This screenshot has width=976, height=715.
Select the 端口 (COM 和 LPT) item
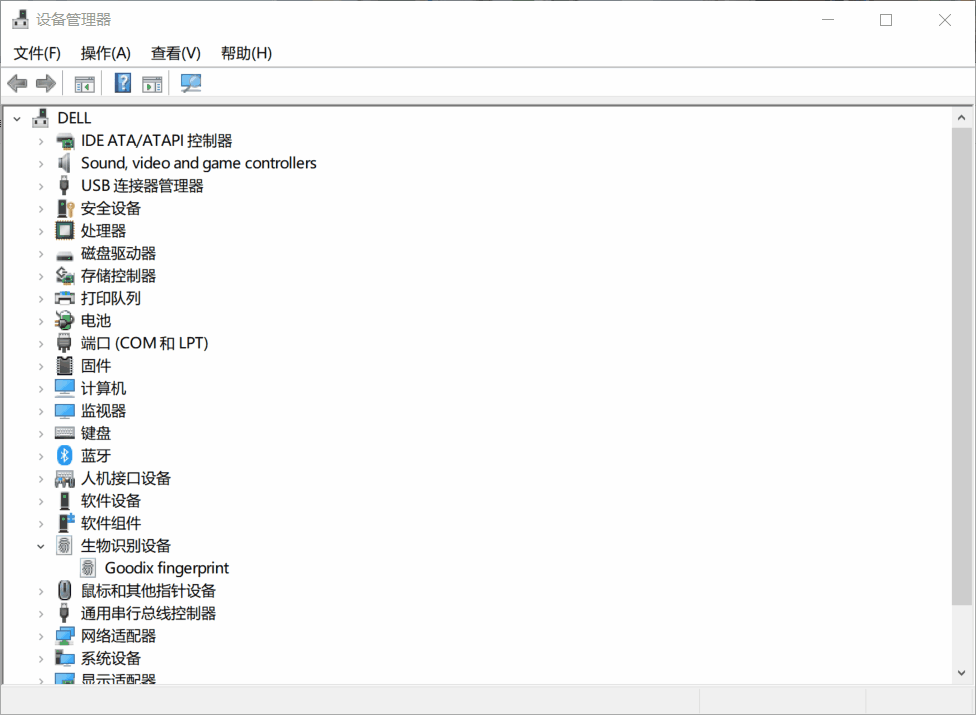(x=144, y=343)
